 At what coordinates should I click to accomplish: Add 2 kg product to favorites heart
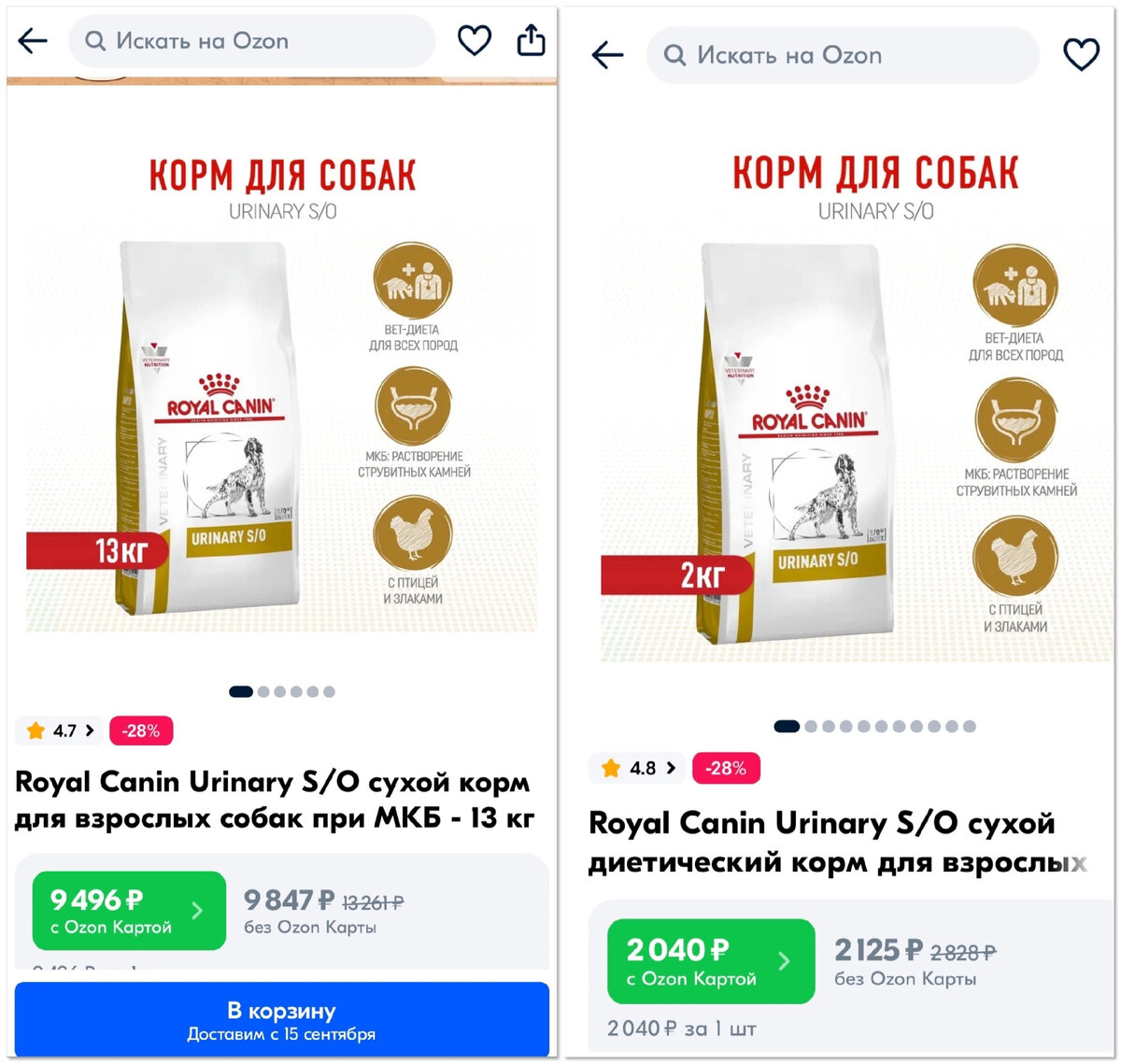[x=1082, y=55]
